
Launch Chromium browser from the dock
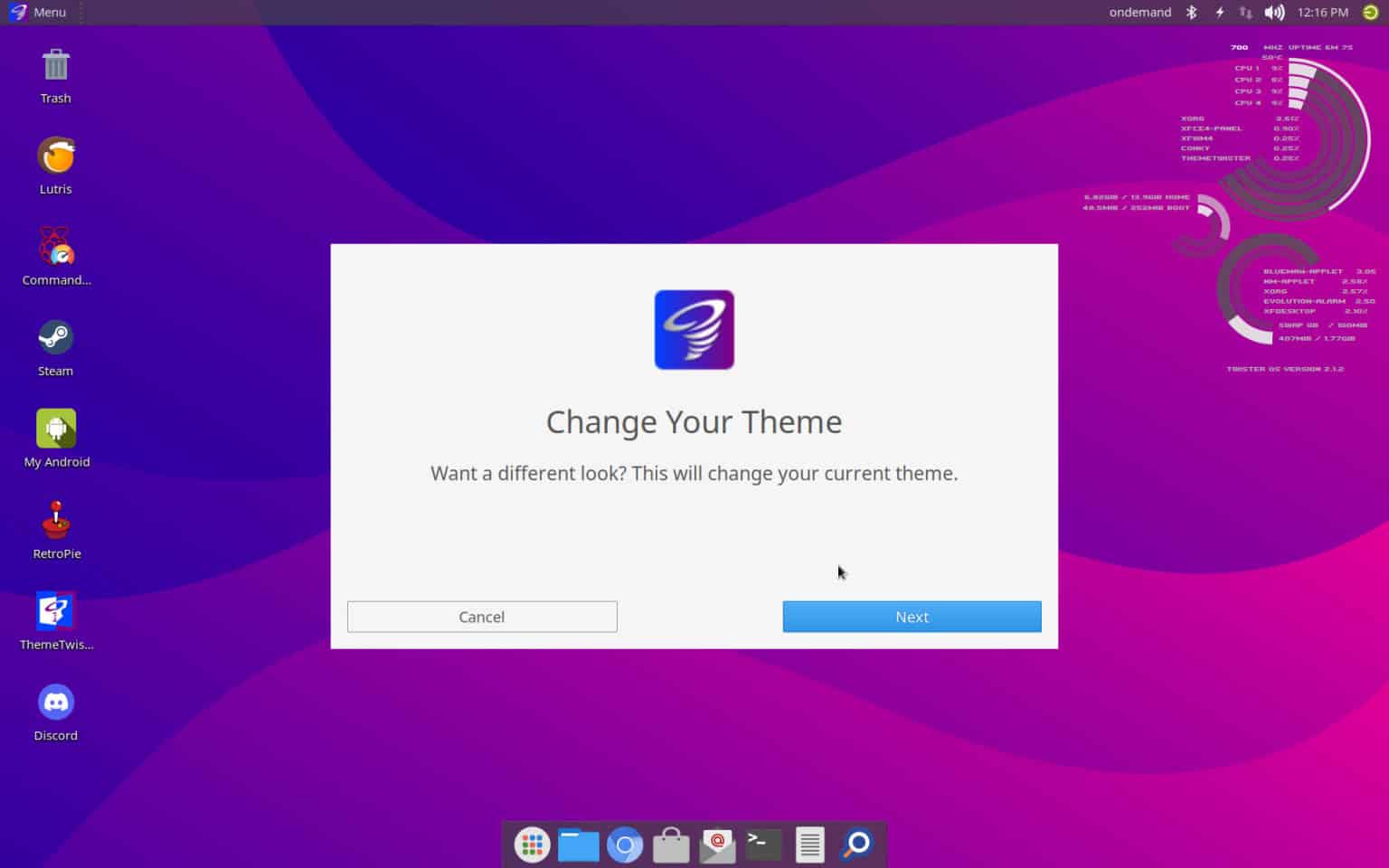624,844
